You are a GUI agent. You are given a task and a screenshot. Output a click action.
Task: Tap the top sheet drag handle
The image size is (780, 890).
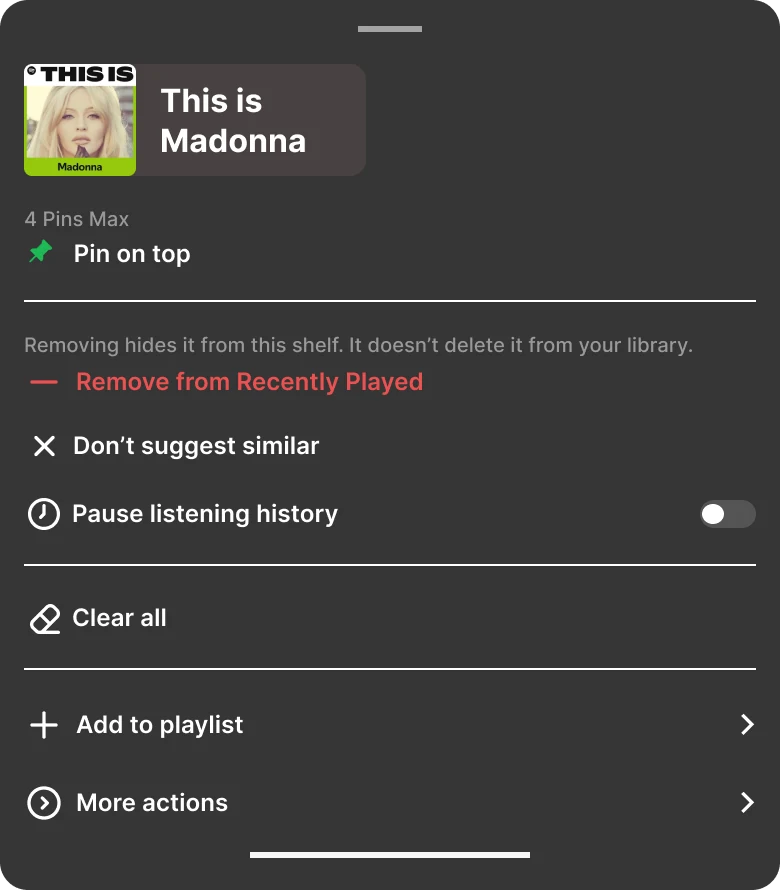point(390,29)
